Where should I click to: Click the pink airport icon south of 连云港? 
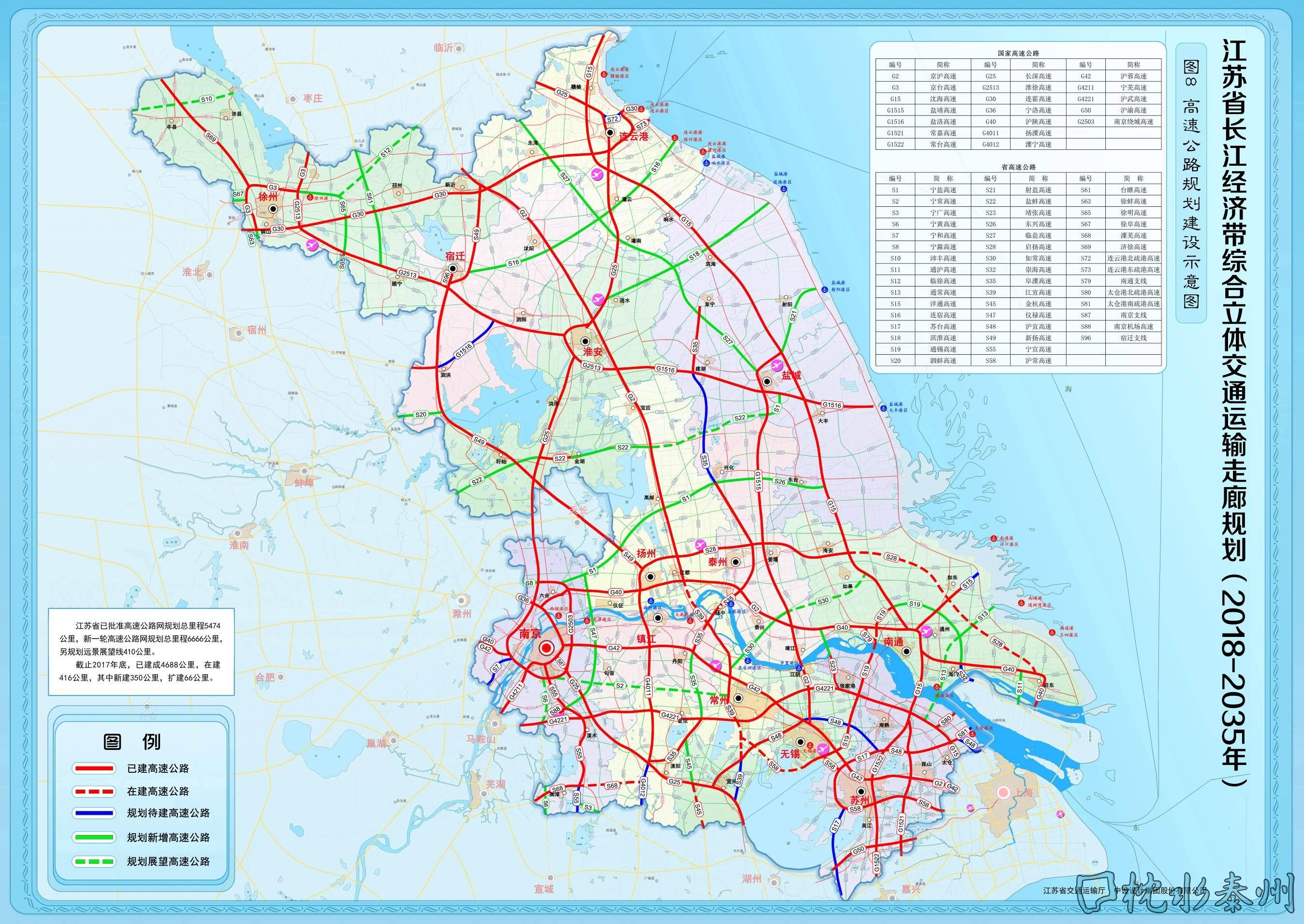click(x=597, y=173)
